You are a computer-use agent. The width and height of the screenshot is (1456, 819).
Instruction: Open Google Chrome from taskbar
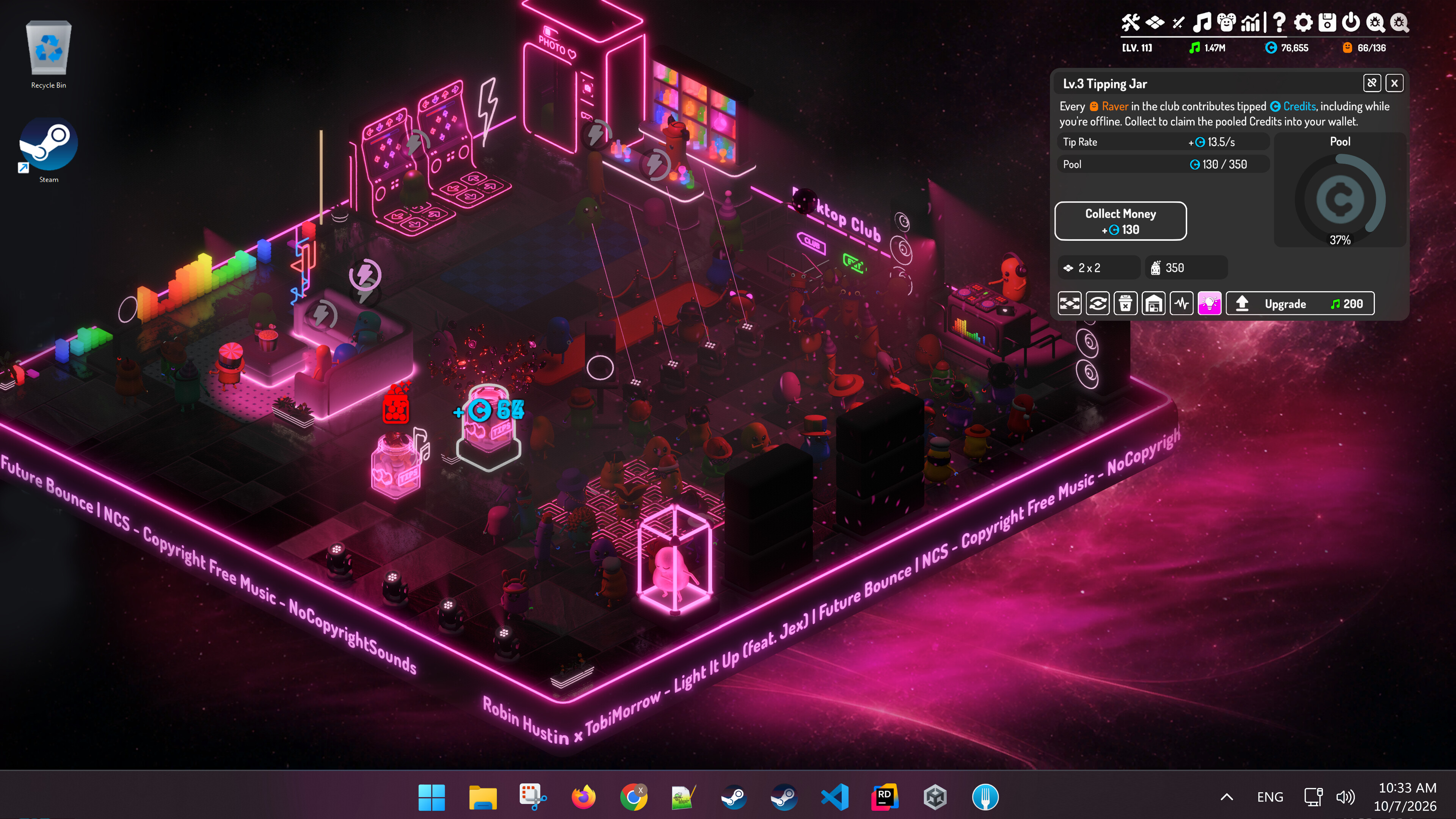pos(634,797)
